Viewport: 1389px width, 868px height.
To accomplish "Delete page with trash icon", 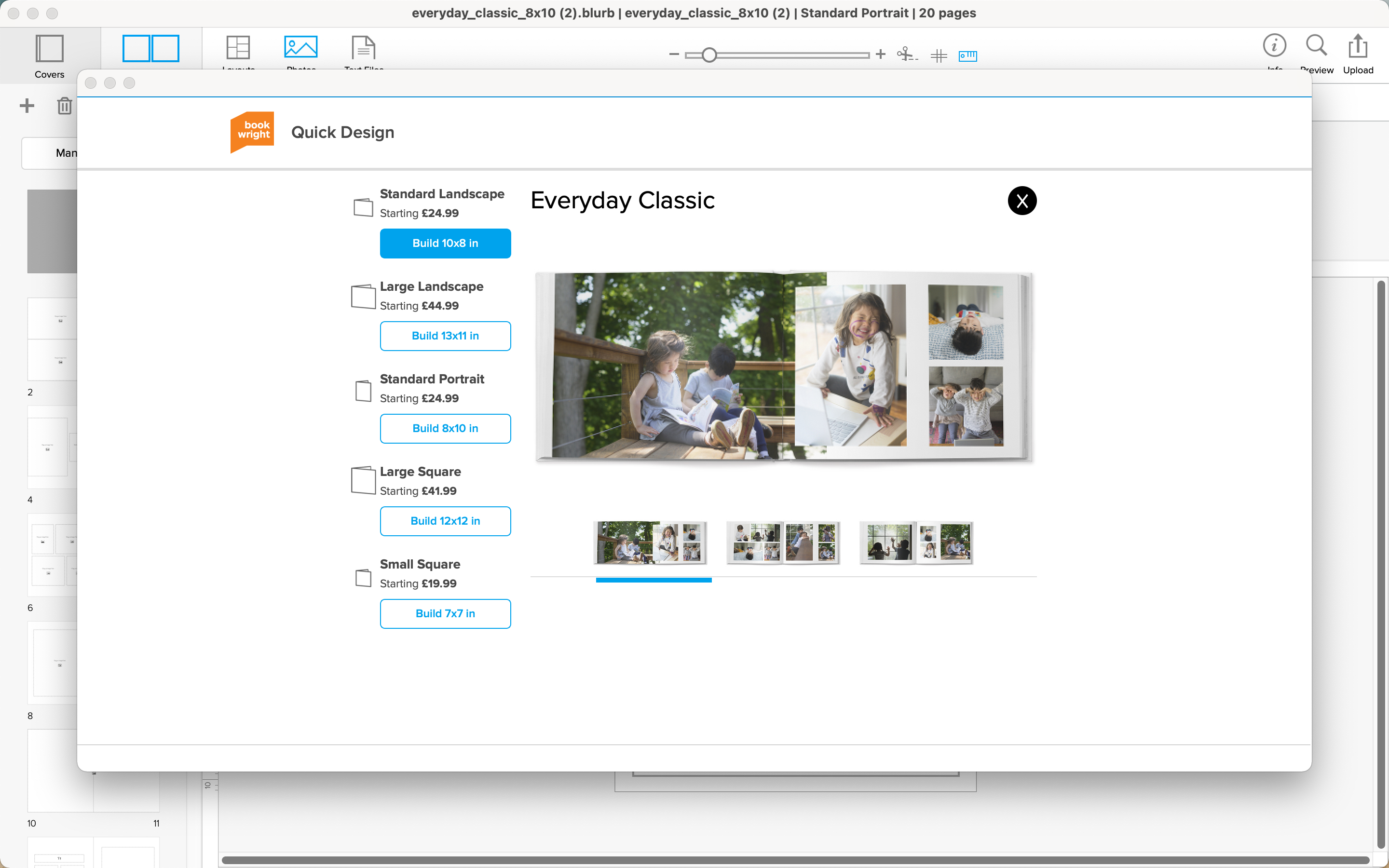I will pyautogui.click(x=64, y=106).
